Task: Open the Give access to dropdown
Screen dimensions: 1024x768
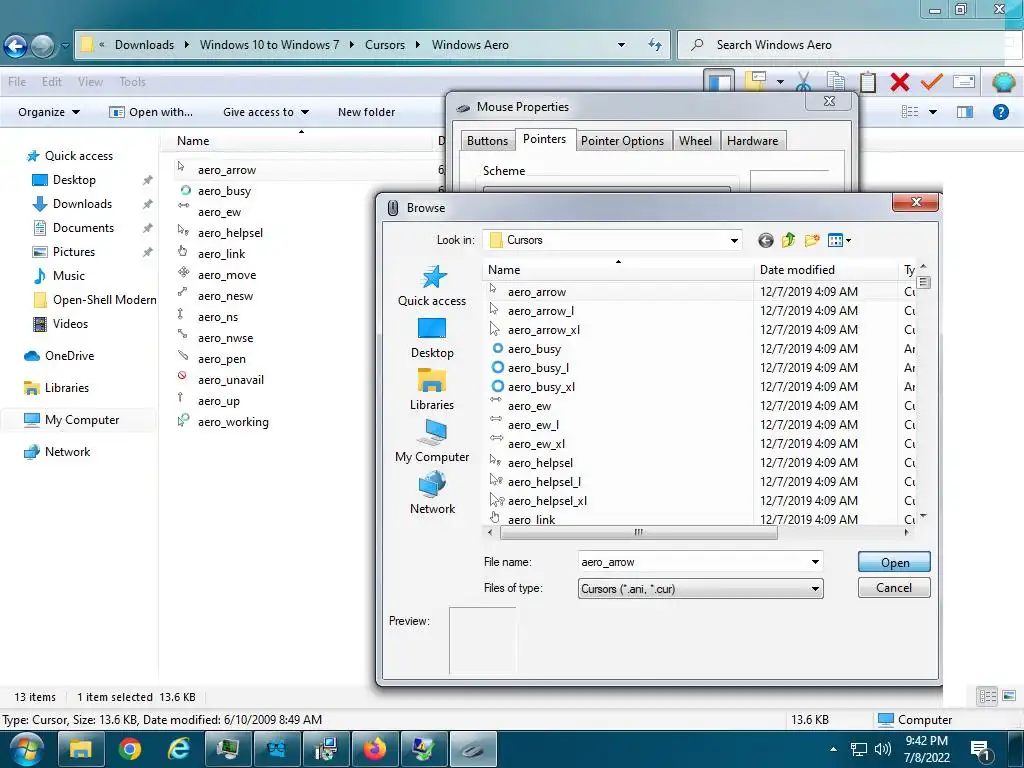Action: pyautogui.click(x=266, y=112)
